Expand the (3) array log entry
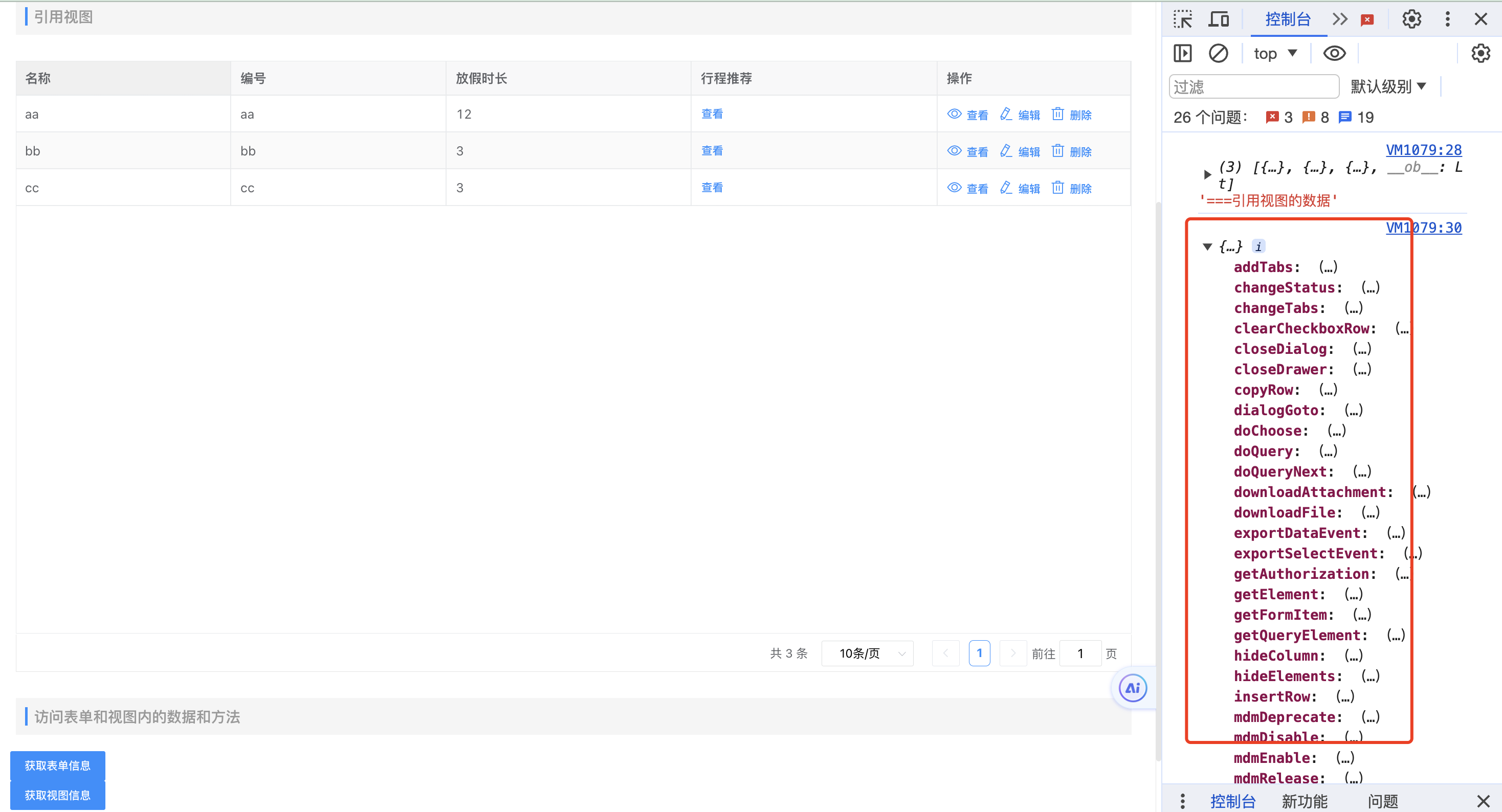Screen dimensions: 1502x812 pyautogui.click(x=1207, y=174)
